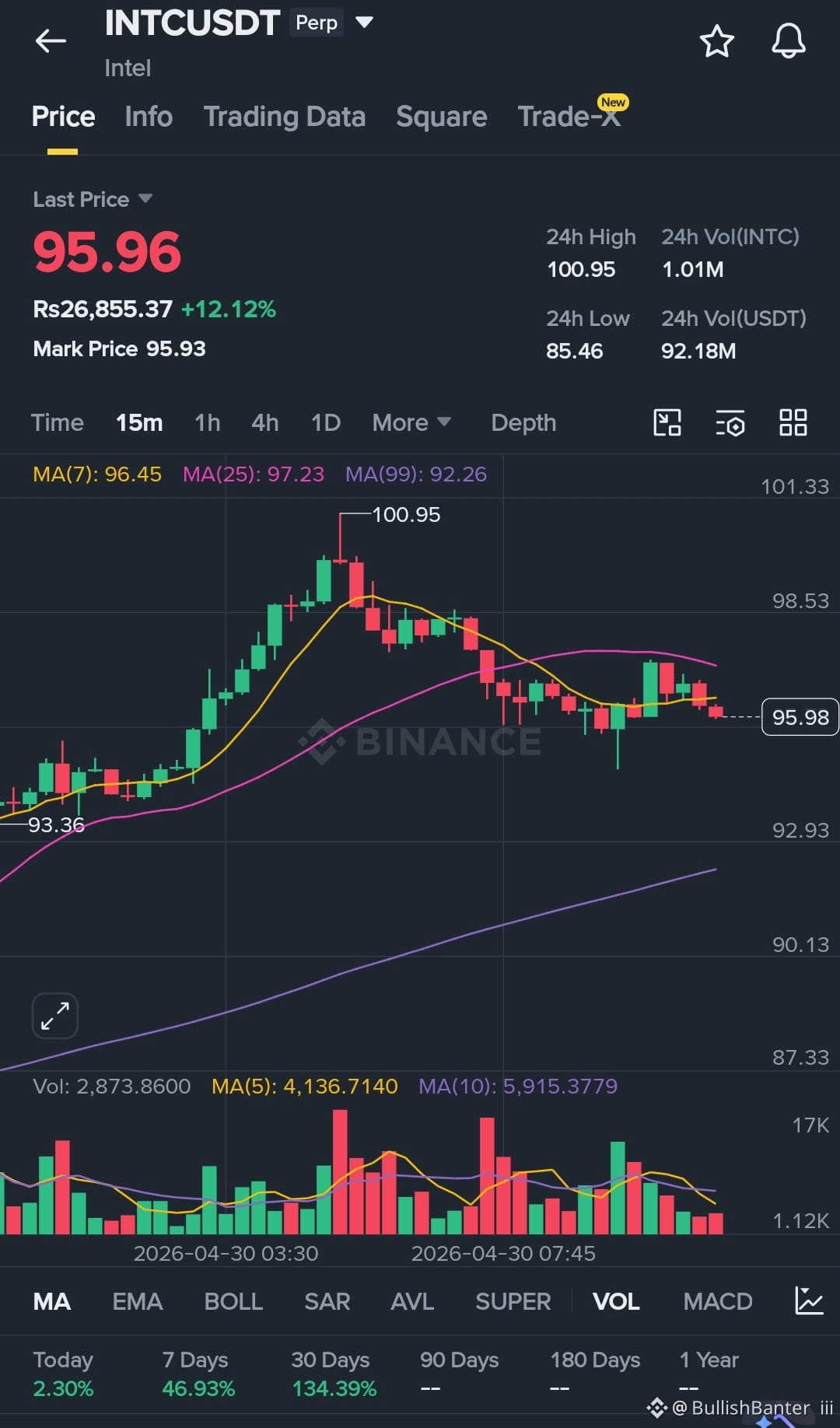
Task: Click the volume MA(10): 5,915.3779 label
Action: click(518, 1086)
